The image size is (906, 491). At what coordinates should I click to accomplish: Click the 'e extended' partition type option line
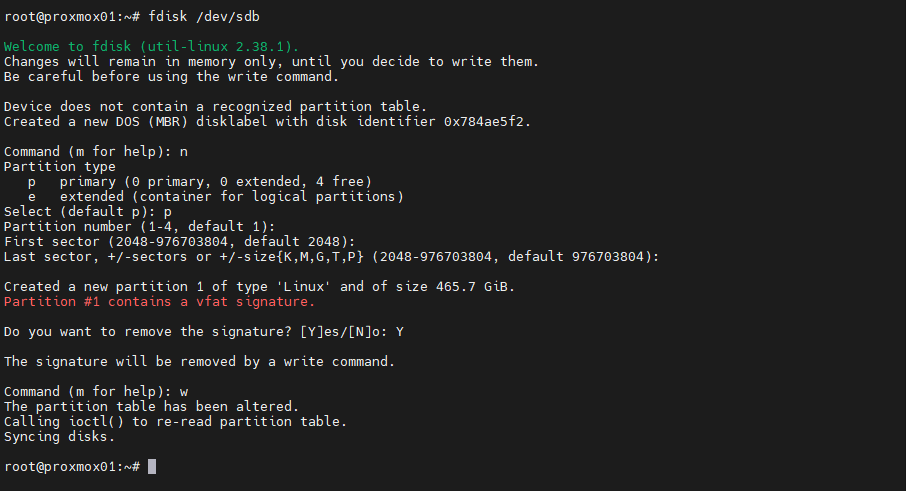[x=215, y=197]
